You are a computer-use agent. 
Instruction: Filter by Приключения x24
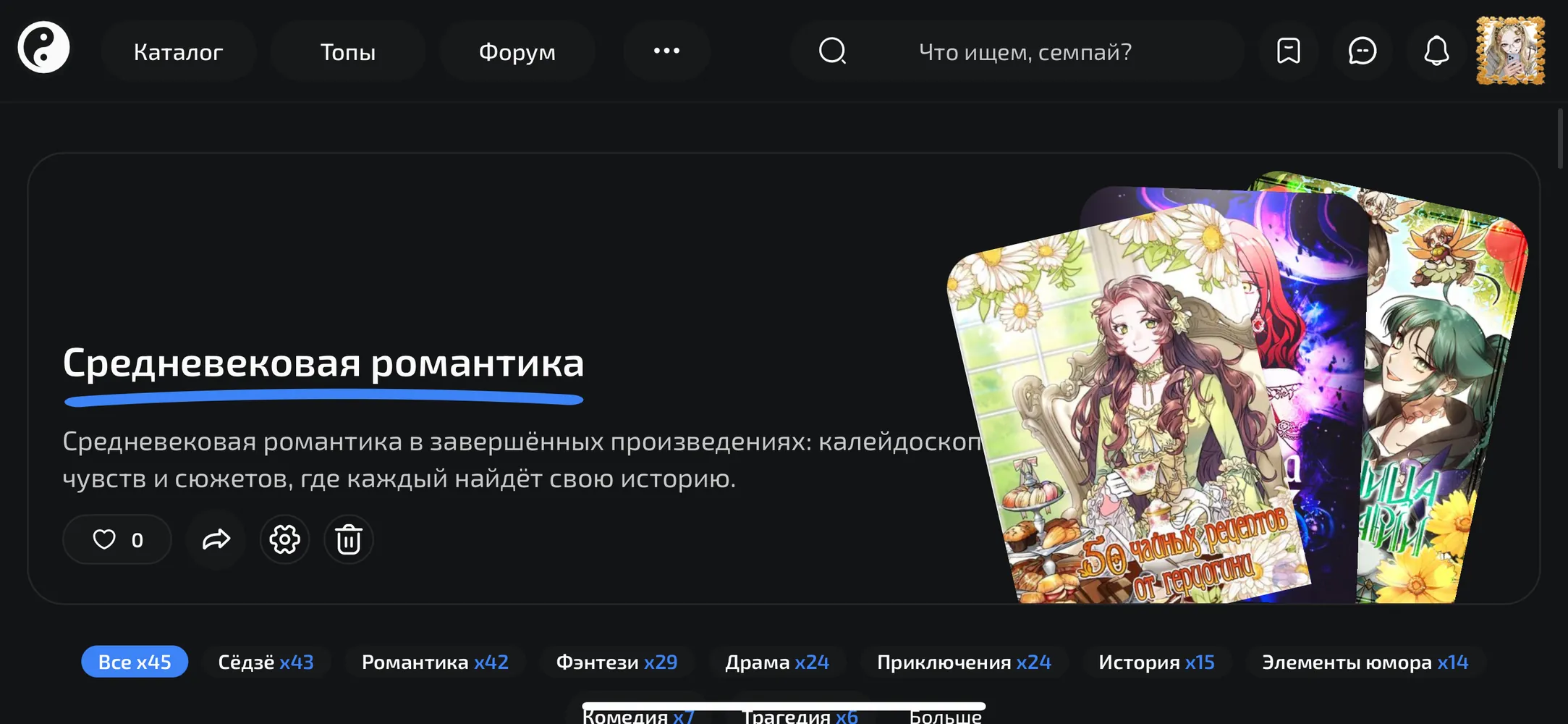pyautogui.click(x=964, y=662)
